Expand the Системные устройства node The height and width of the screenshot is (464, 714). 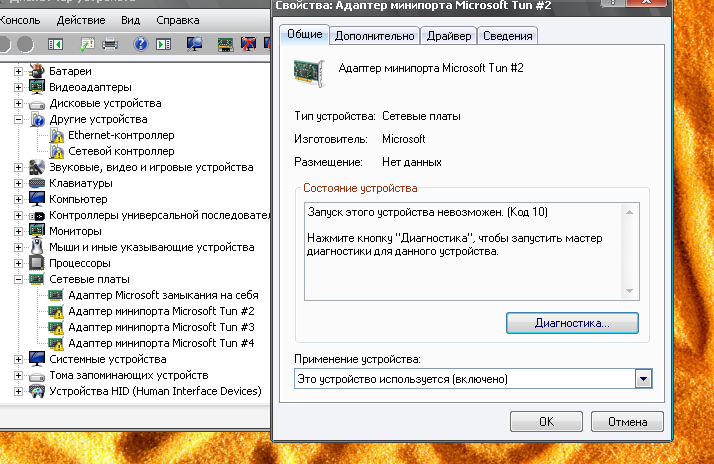pos(18,359)
